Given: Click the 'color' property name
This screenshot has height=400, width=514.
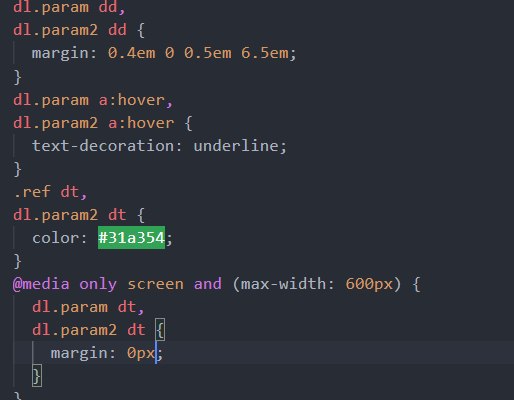Looking at the screenshot, I should pyautogui.click(x=55, y=238).
